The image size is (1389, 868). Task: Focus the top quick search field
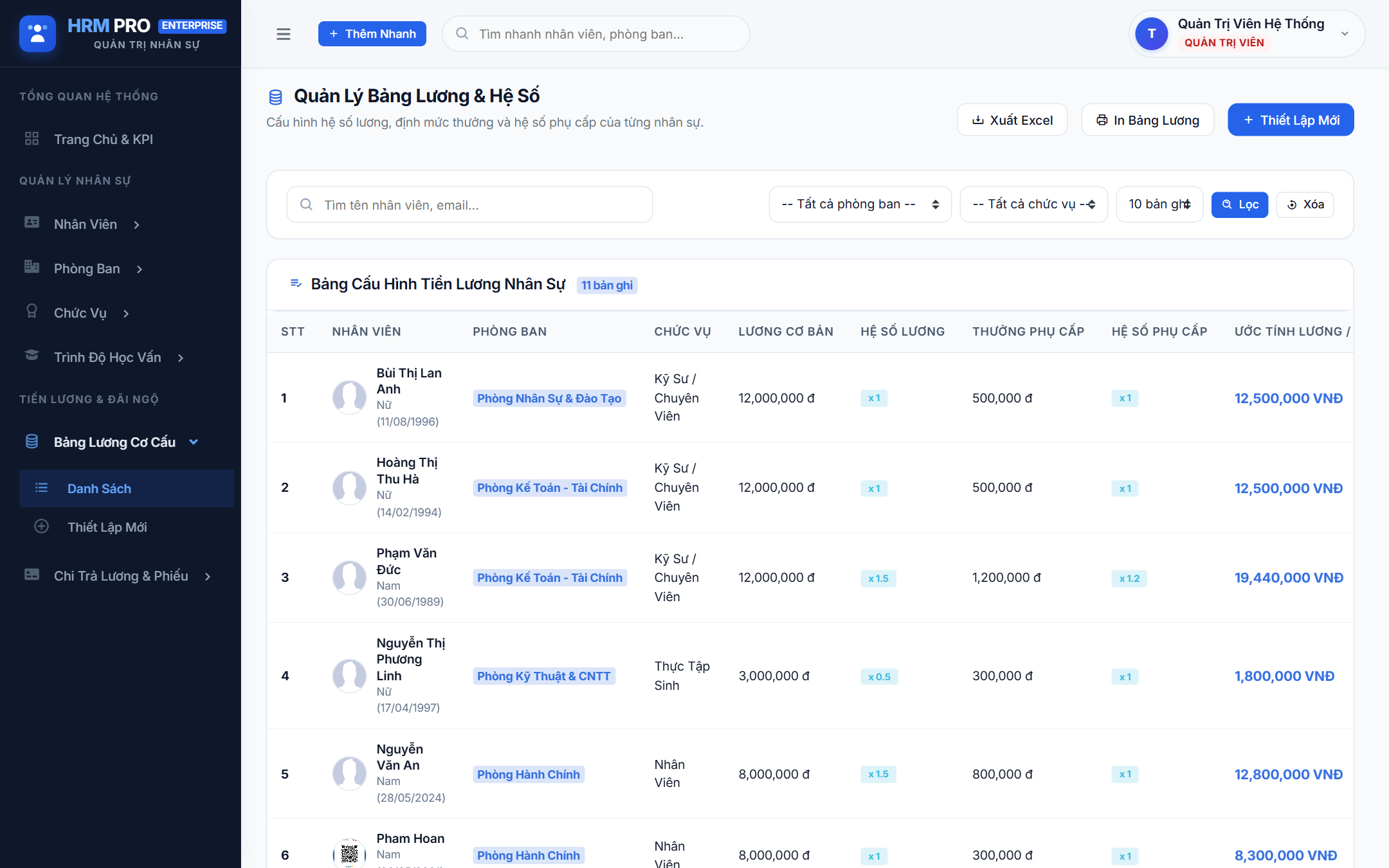click(x=596, y=34)
